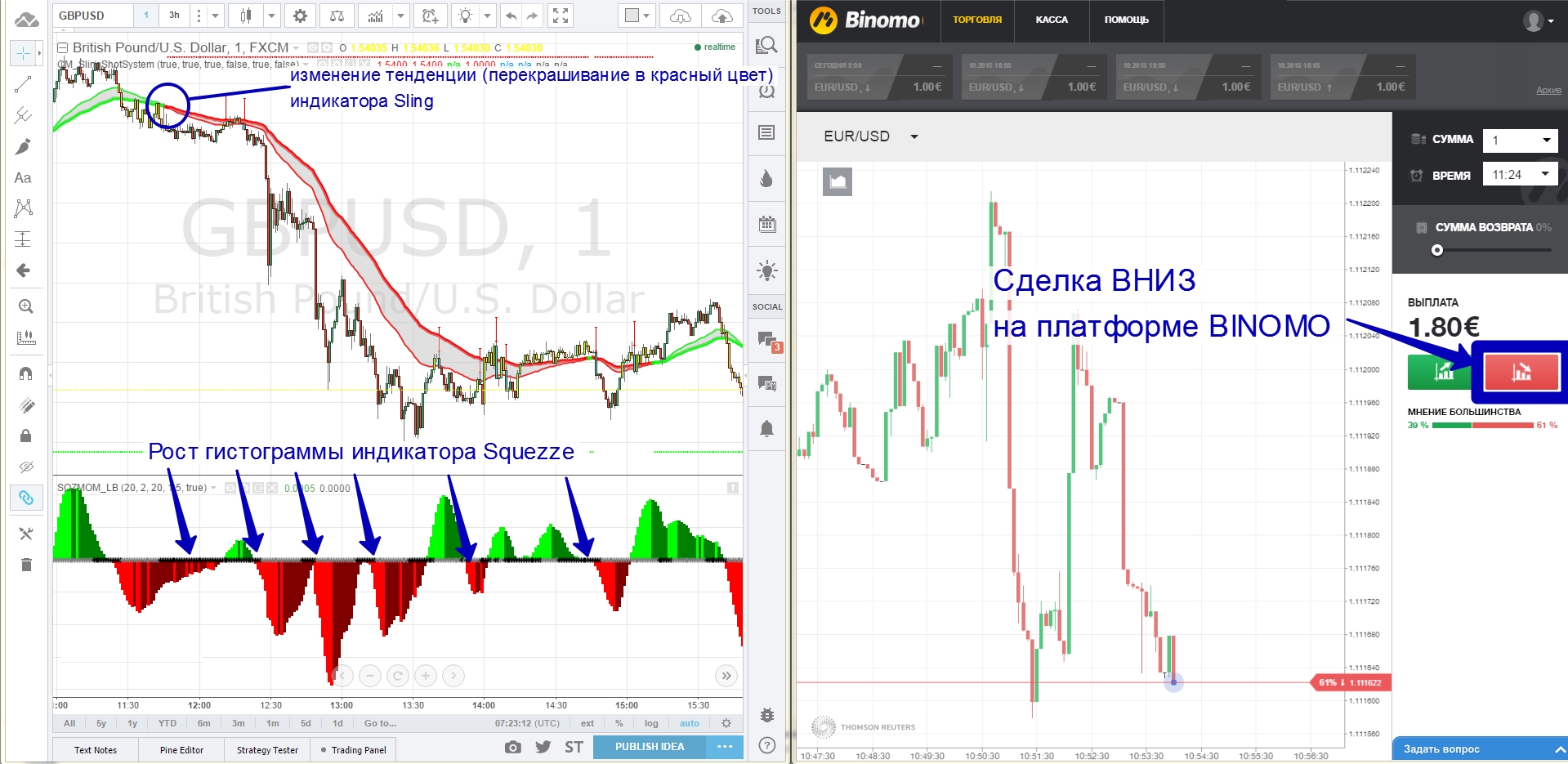Expand the indicators dropdown arrow
This screenshot has width=1568, height=764.
click(400, 16)
